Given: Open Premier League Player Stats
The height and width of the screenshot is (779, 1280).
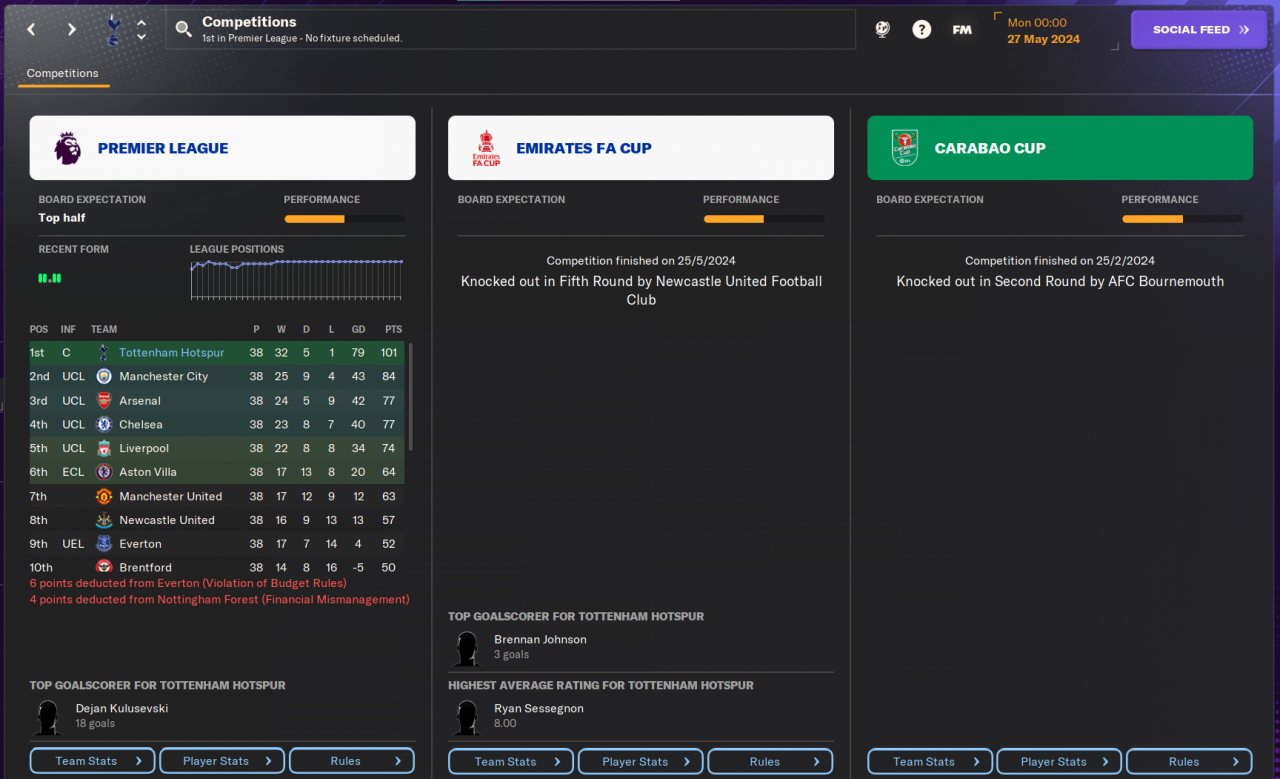Looking at the screenshot, I should pyautogui.click(x=222, y=761).
